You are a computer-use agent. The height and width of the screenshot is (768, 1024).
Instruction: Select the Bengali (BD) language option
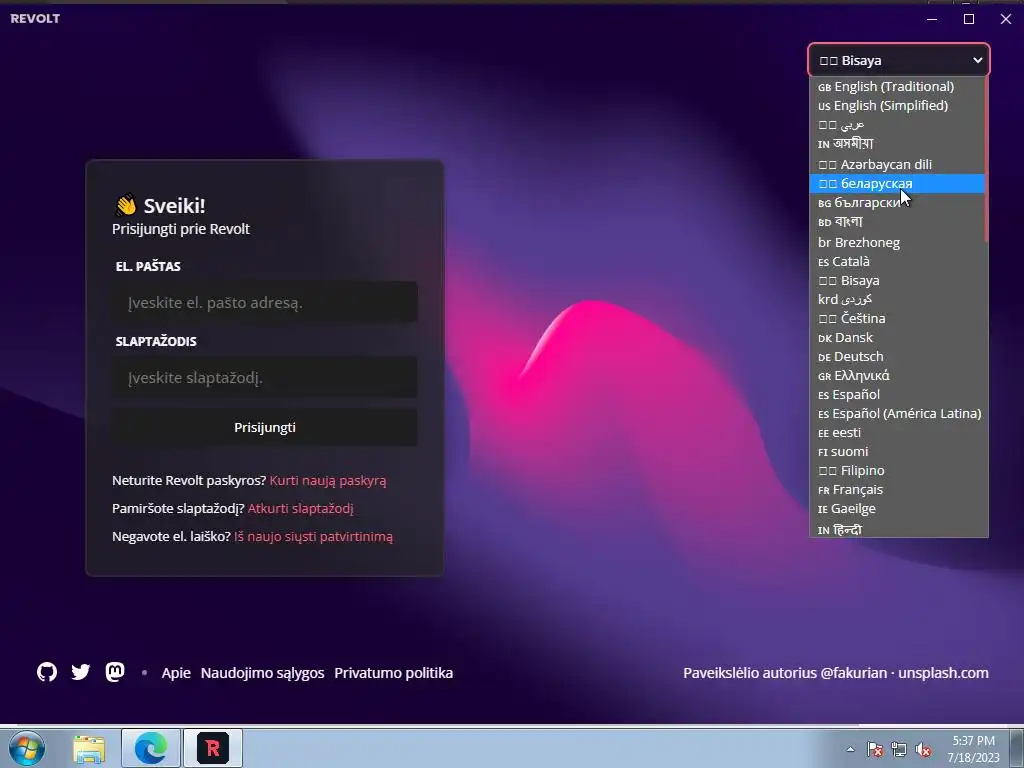pyautogui.click(x=897, y=222)
